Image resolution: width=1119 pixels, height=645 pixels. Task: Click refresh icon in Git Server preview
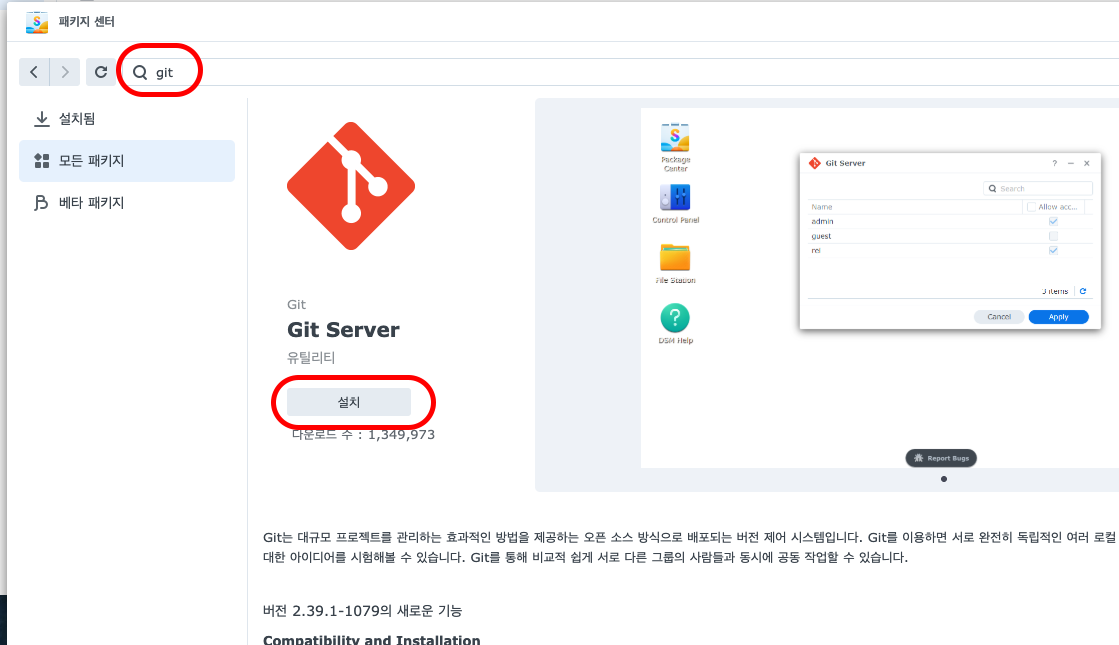point(1083,291)
